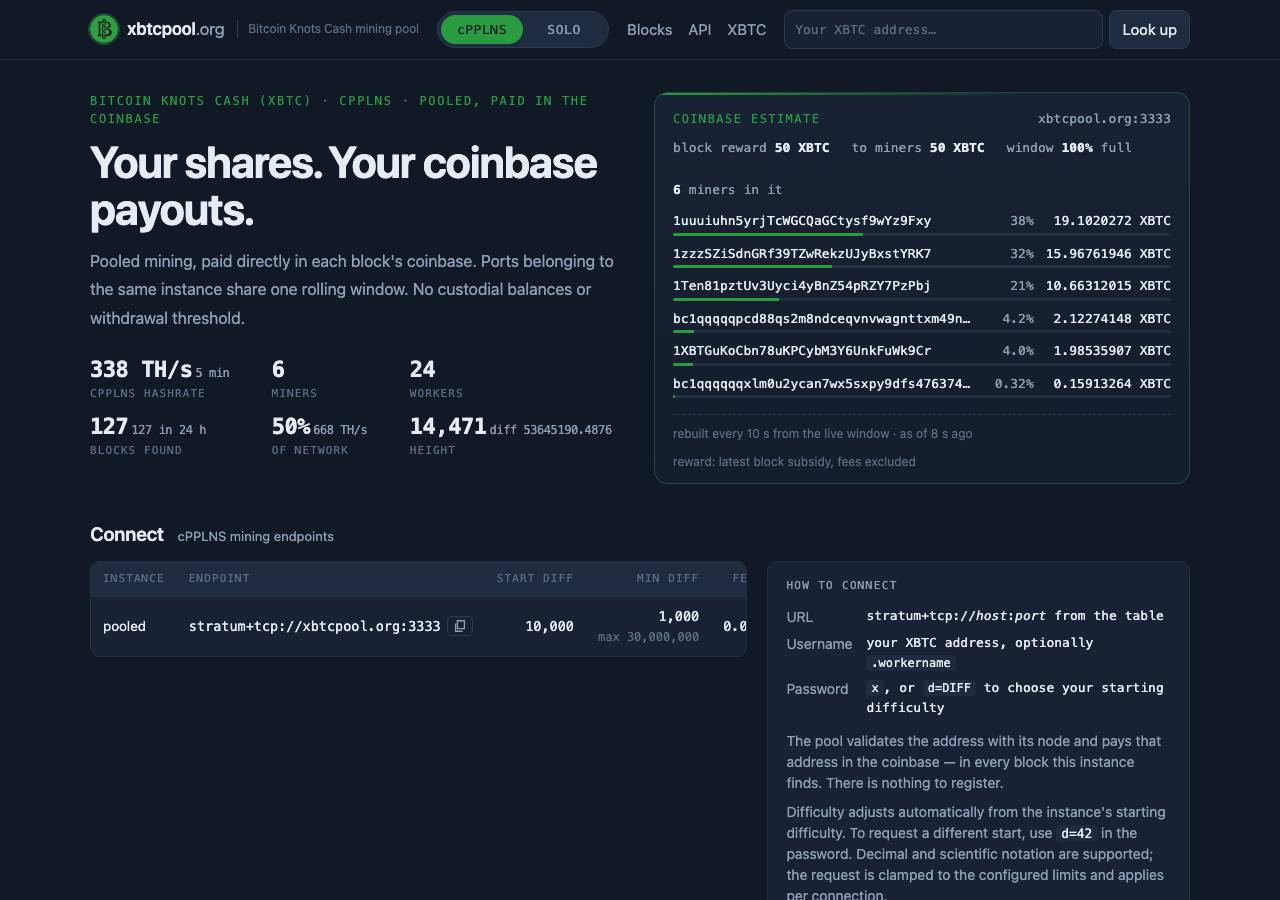Switch to SOLO mode
The image size is (1280, 900).
[564, 29]
